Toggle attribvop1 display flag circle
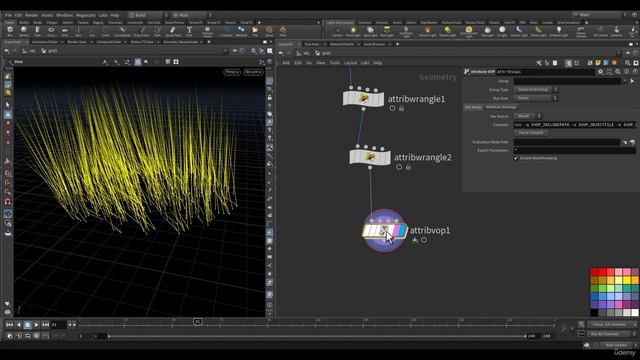Screen dimensions: 640x360 (424, 240)
